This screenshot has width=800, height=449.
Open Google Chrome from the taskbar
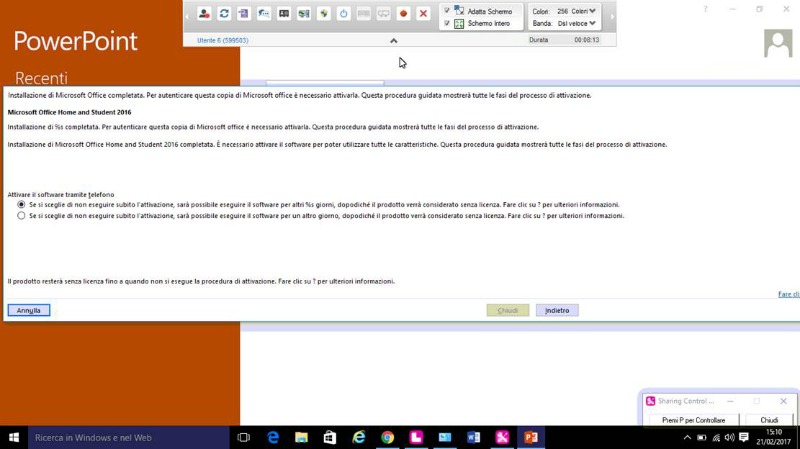click(x=387, y=438)
